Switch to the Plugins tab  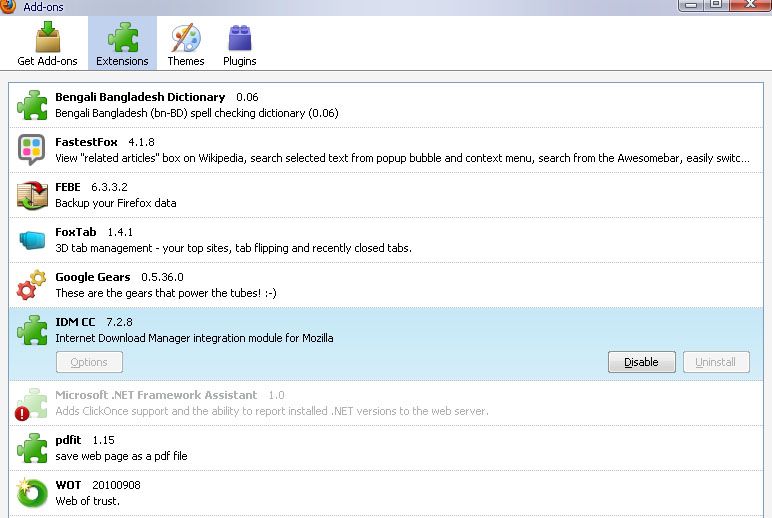240,43
